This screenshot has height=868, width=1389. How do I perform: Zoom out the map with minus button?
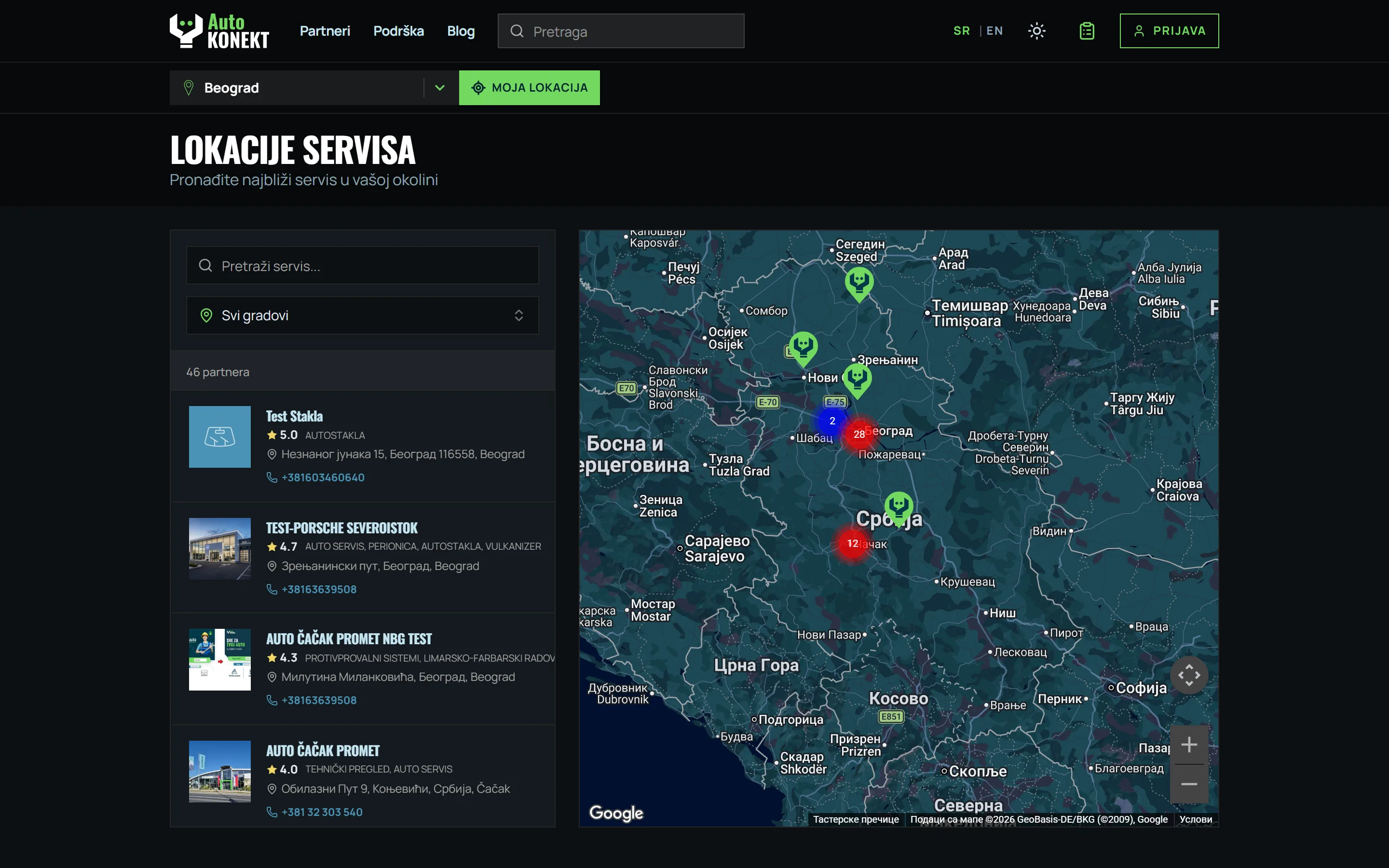1189,784
